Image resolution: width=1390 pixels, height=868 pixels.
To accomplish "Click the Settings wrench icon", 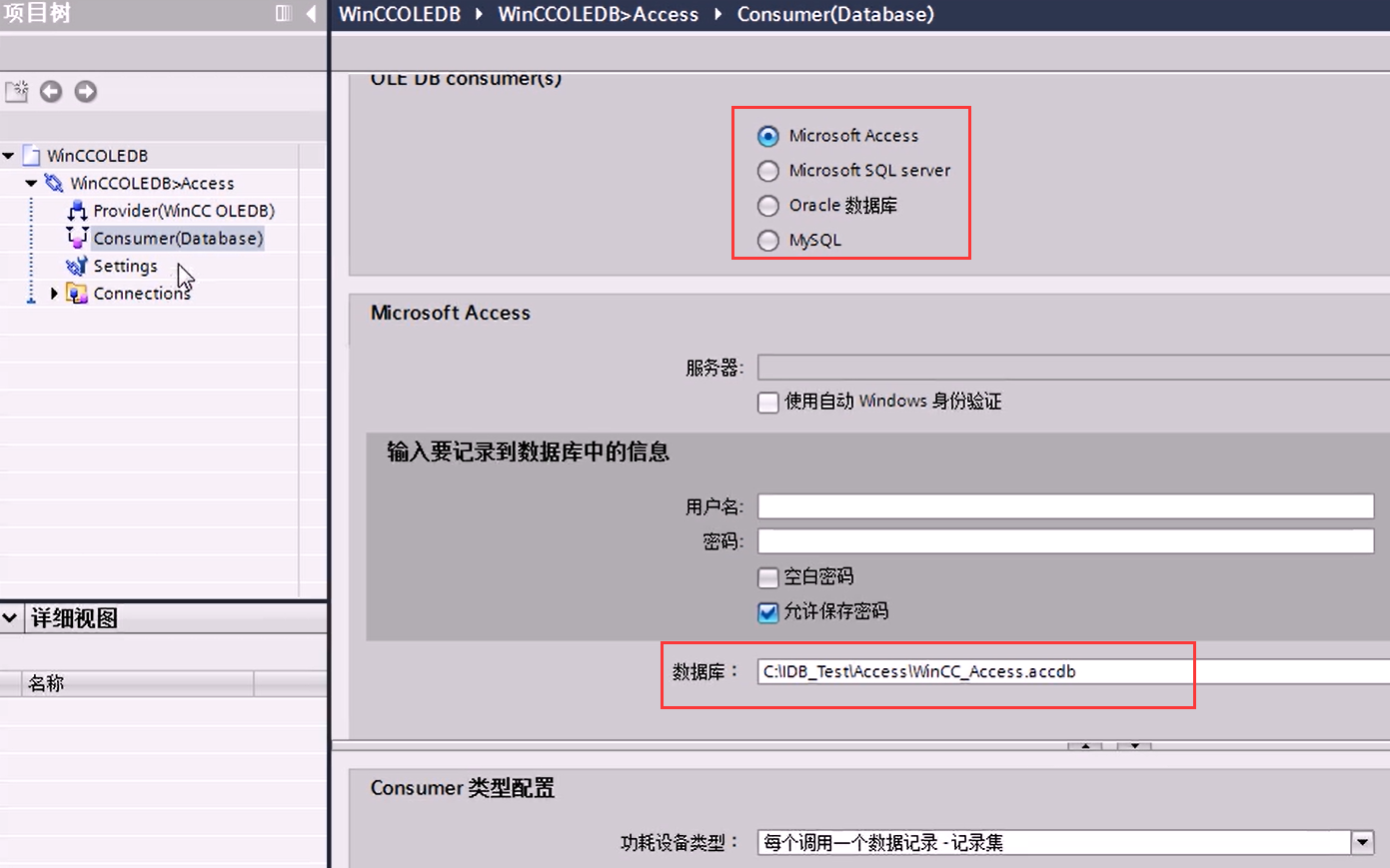I will tap(77, 266).
